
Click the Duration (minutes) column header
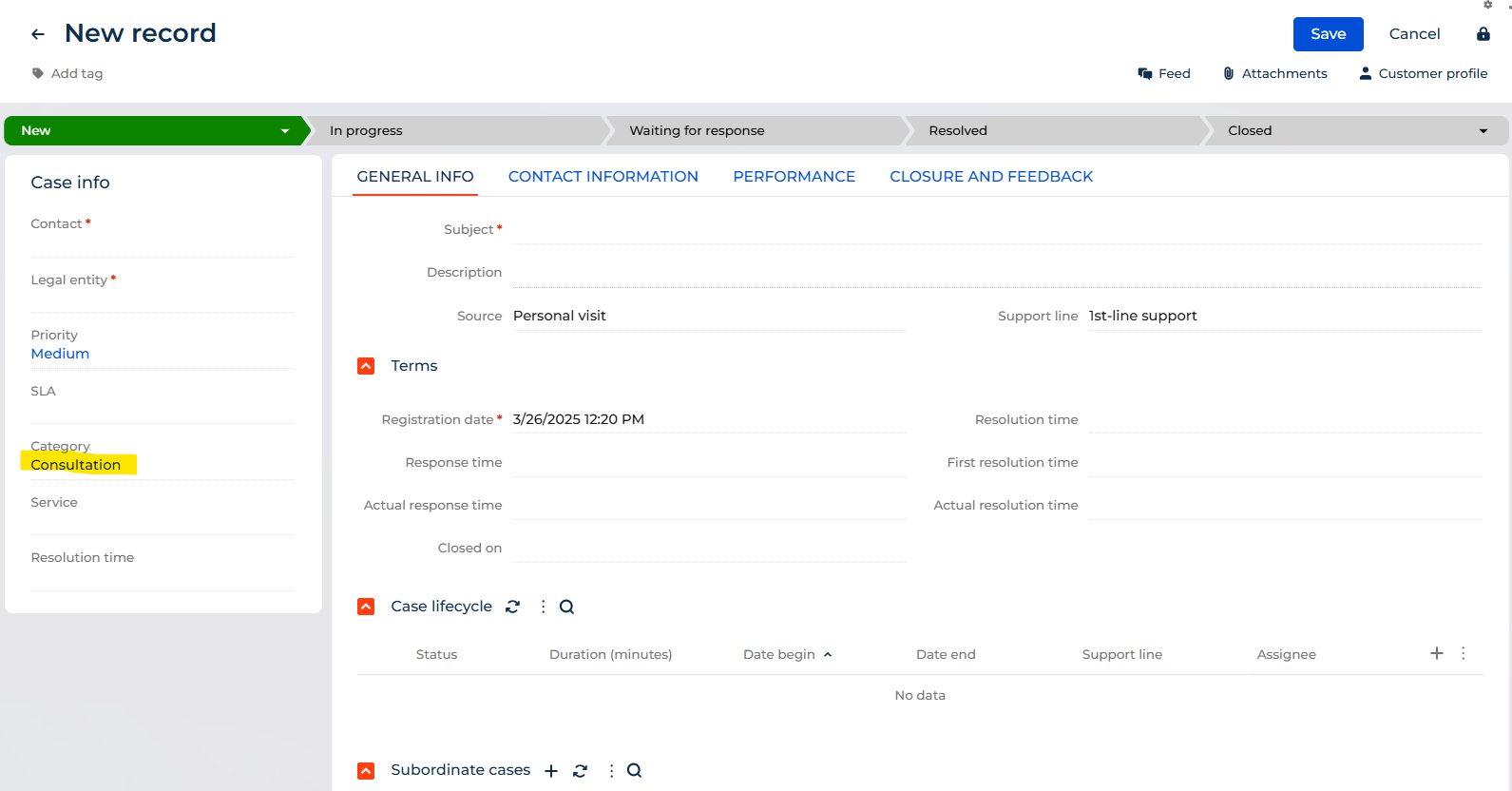tap(611, 654)
